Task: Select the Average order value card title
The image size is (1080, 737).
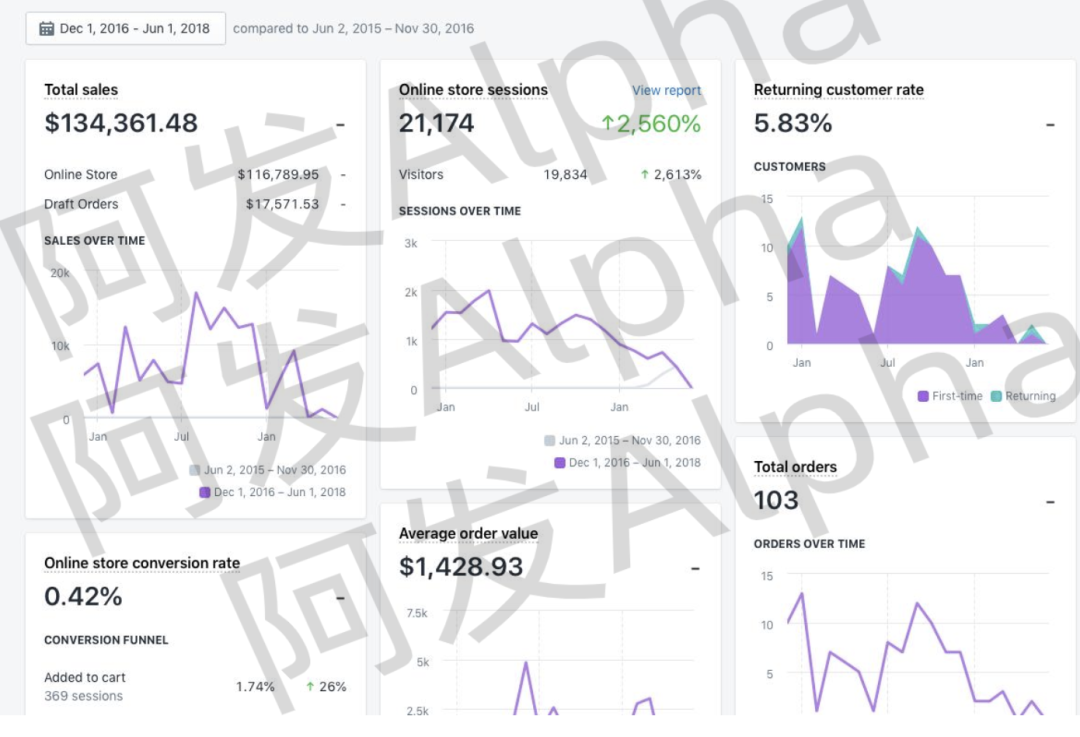Action: click(x=468, y=534)
